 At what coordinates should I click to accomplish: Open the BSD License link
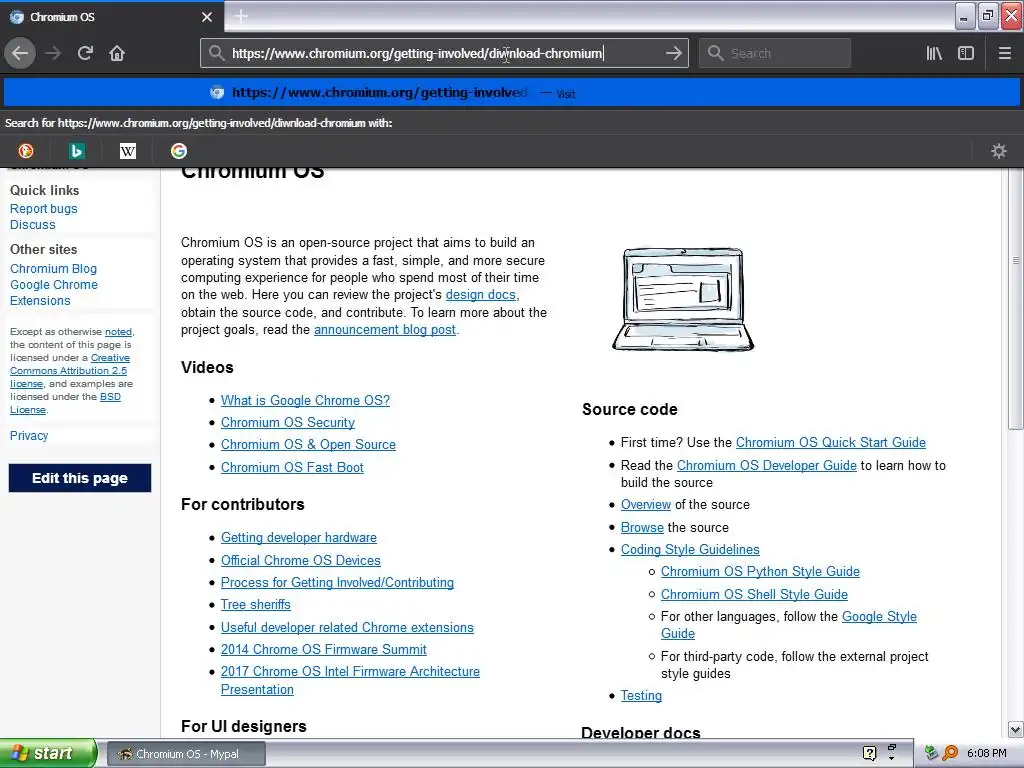pos(110,397)
